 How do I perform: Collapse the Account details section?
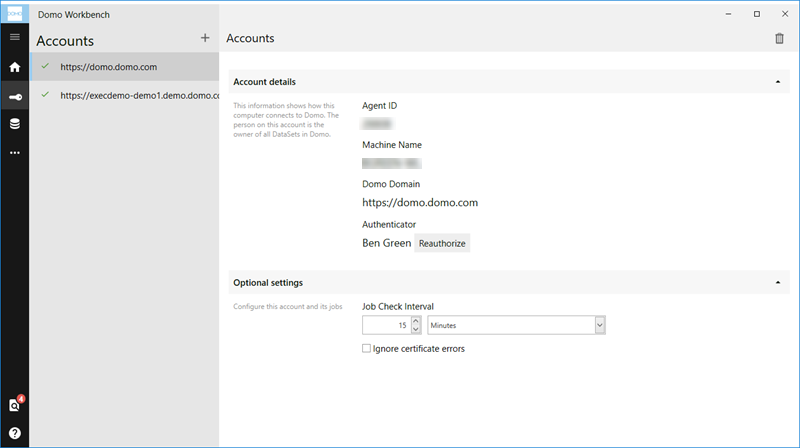[778, 82]
